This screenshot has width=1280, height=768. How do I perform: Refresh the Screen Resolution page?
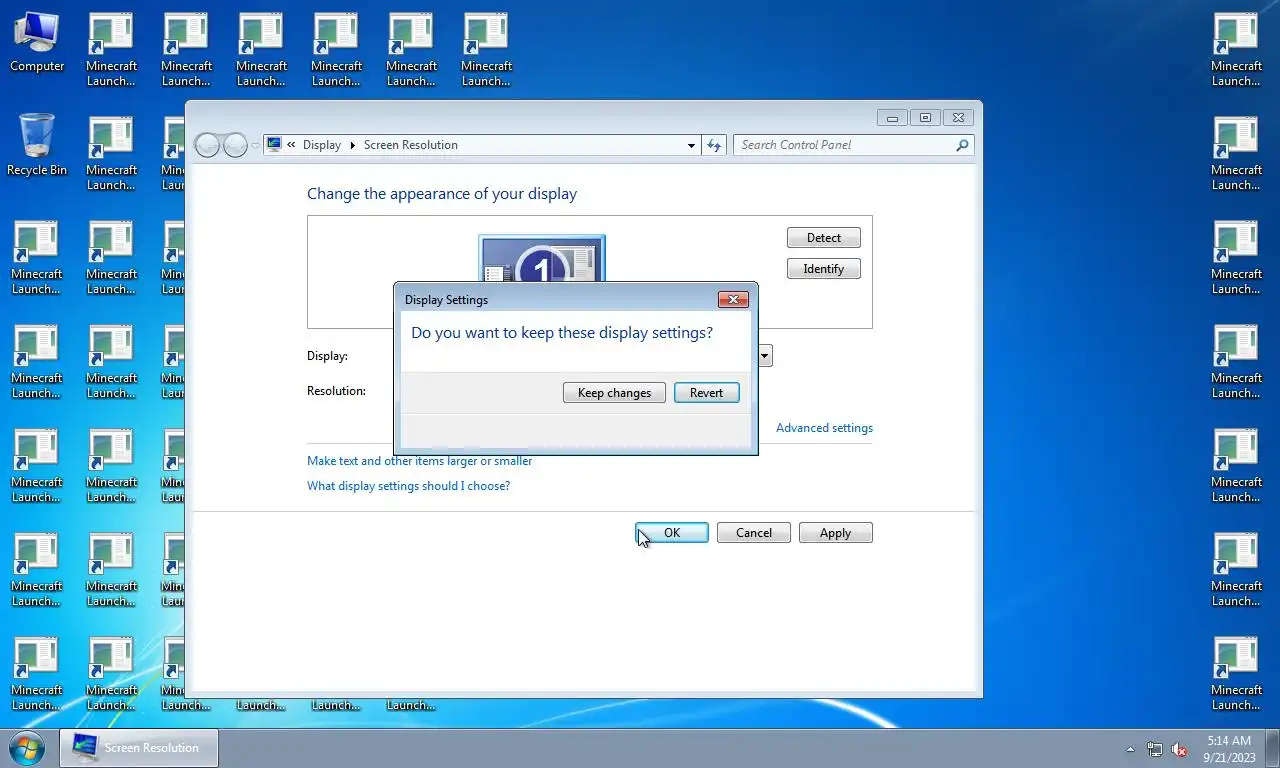[x=714, y=145]
